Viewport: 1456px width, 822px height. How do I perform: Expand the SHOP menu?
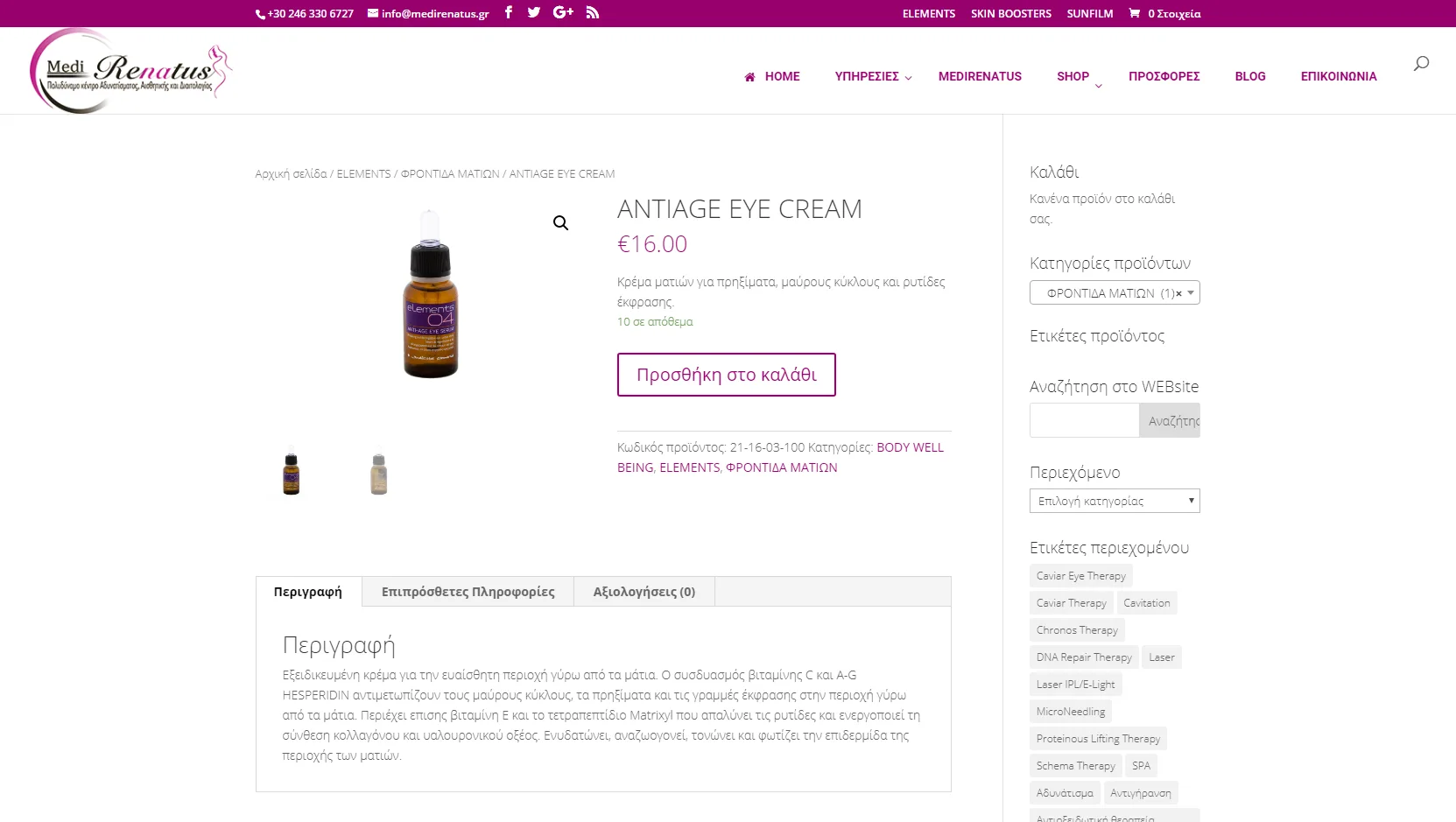pos(1079,77)
